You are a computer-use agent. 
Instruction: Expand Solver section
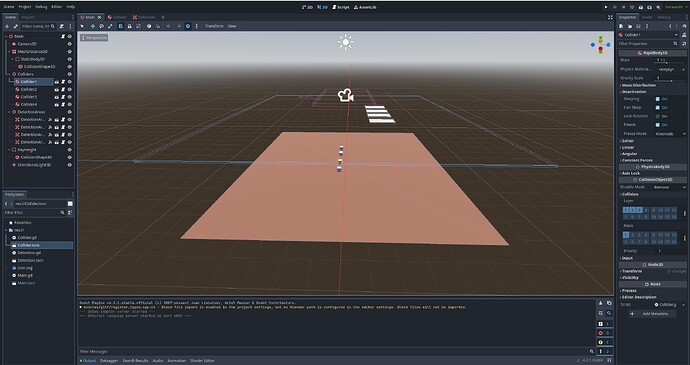(x=628, y=141)
